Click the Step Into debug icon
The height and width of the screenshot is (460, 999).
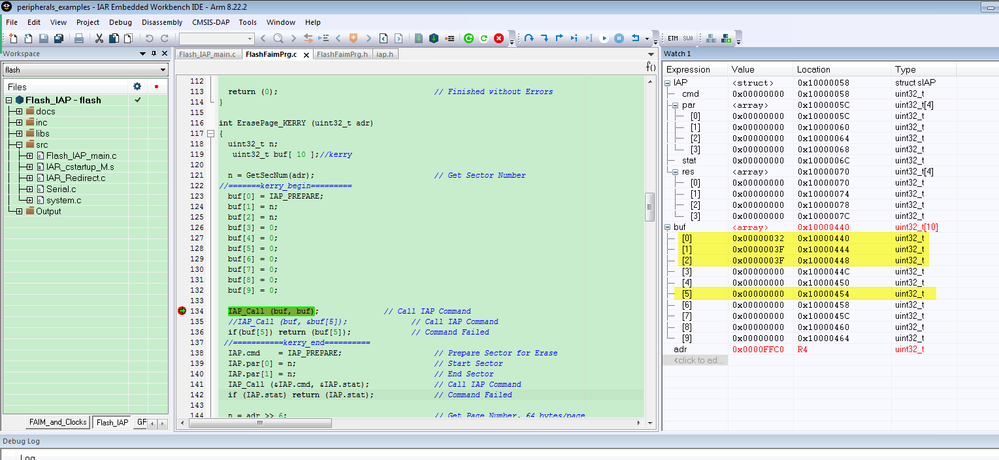pyautogui.click(x=543, y=38)
